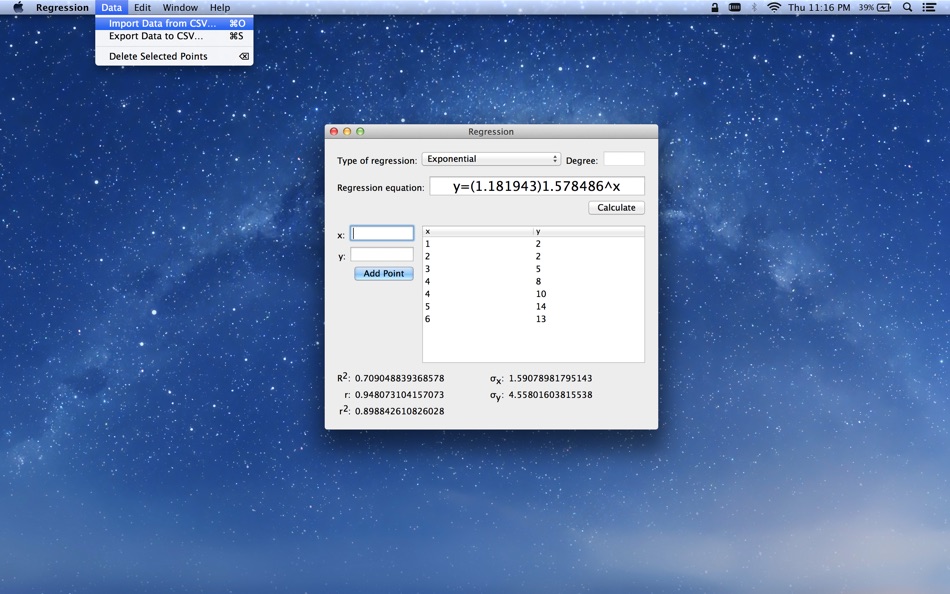Click the keyboard viewer menu bar icon
This screenshot has height=594, width=950.
point(734,7)
